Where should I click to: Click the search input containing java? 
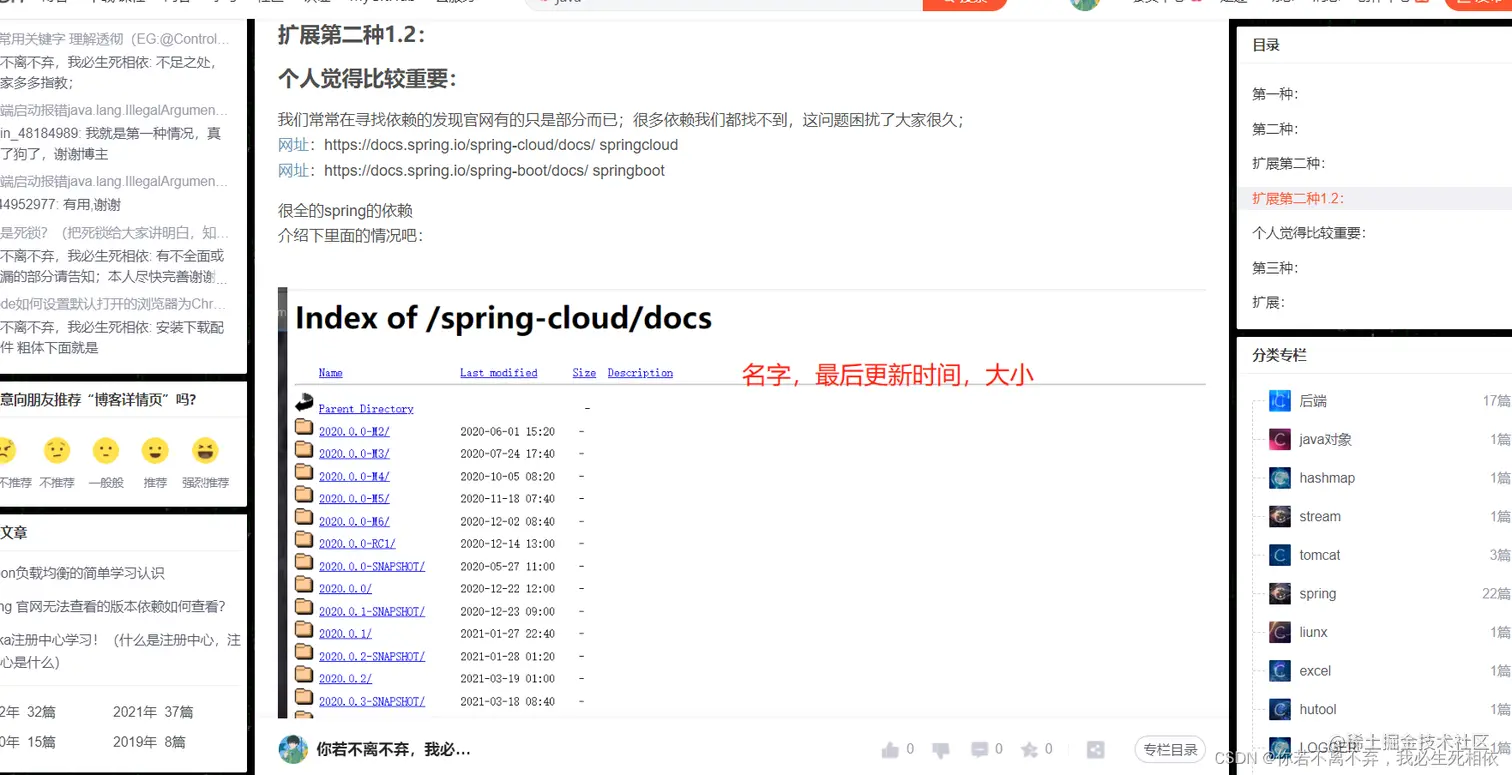[x=700, y=5]
